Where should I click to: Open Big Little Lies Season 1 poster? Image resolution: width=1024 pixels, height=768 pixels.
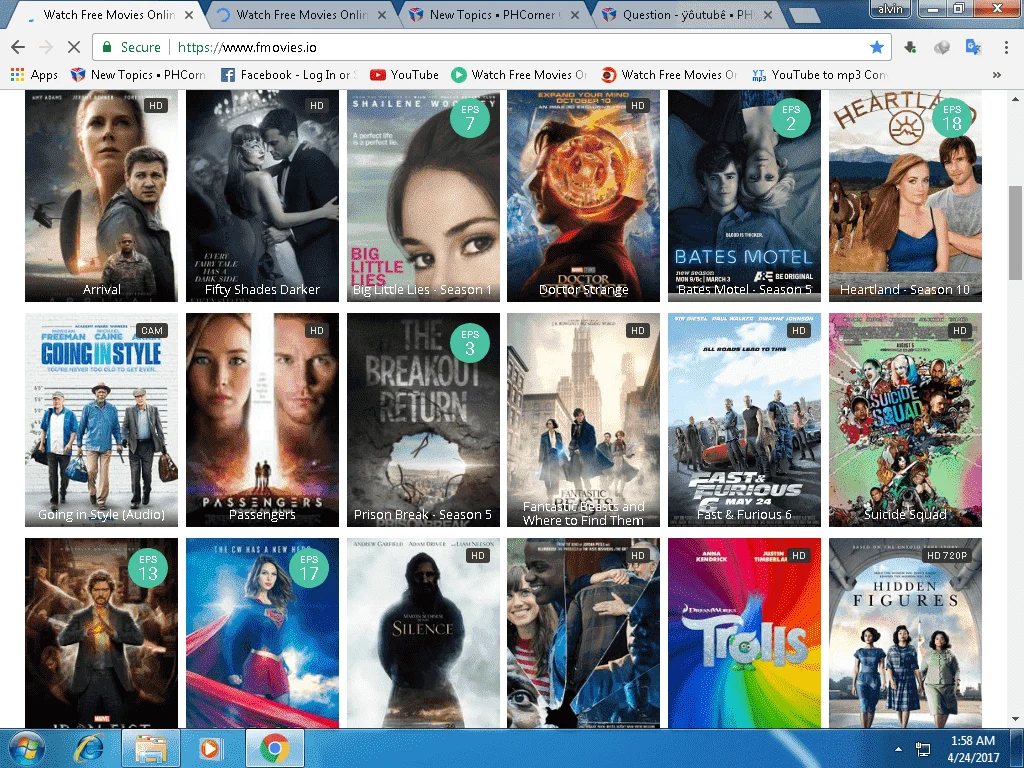point(423,196)
